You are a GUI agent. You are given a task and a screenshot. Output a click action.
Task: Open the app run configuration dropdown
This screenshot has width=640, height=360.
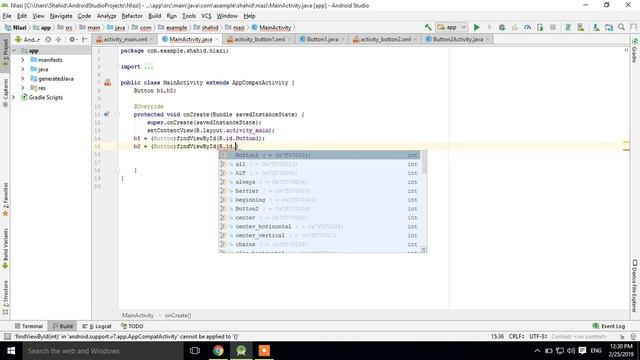[451, 27]
